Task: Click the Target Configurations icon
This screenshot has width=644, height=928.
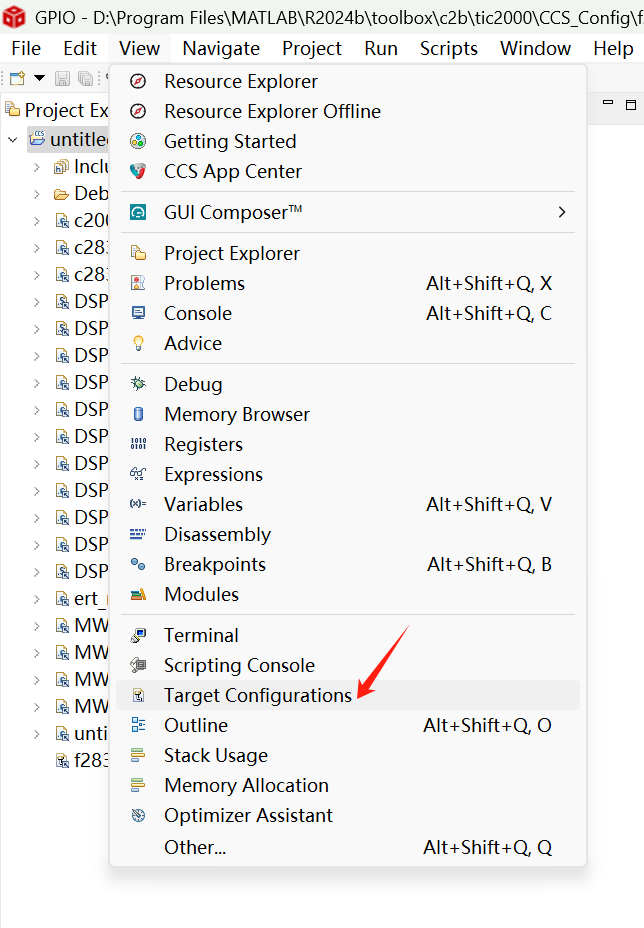Action: click(138, 695)
